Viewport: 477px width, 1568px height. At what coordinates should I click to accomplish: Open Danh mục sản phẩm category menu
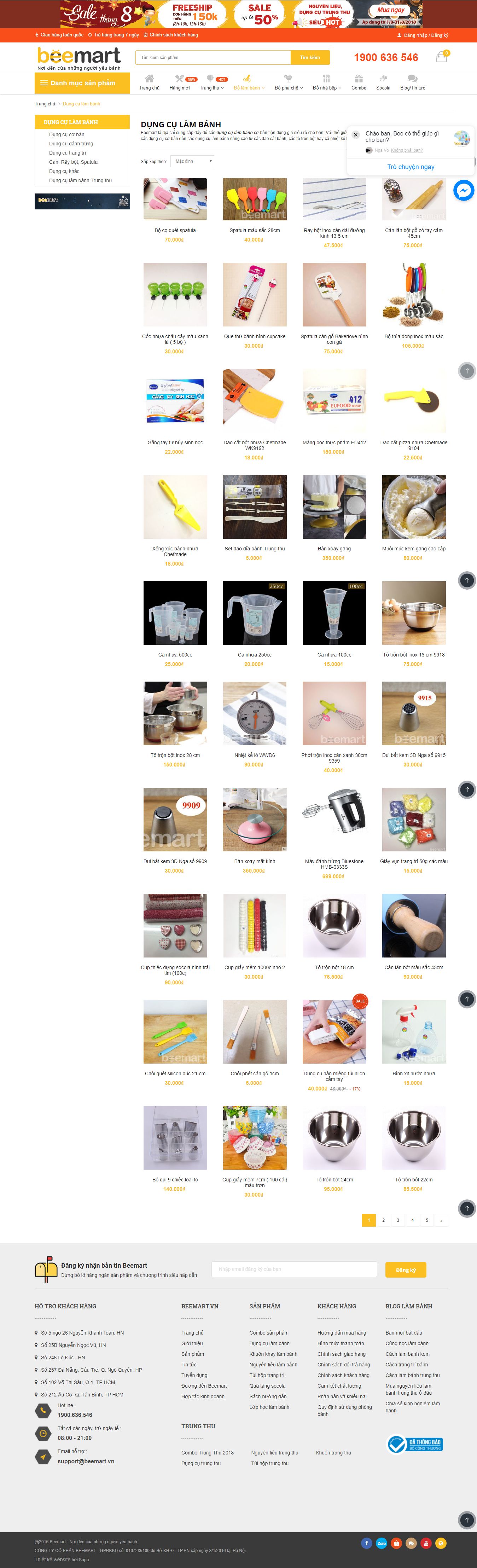(82, 83)
